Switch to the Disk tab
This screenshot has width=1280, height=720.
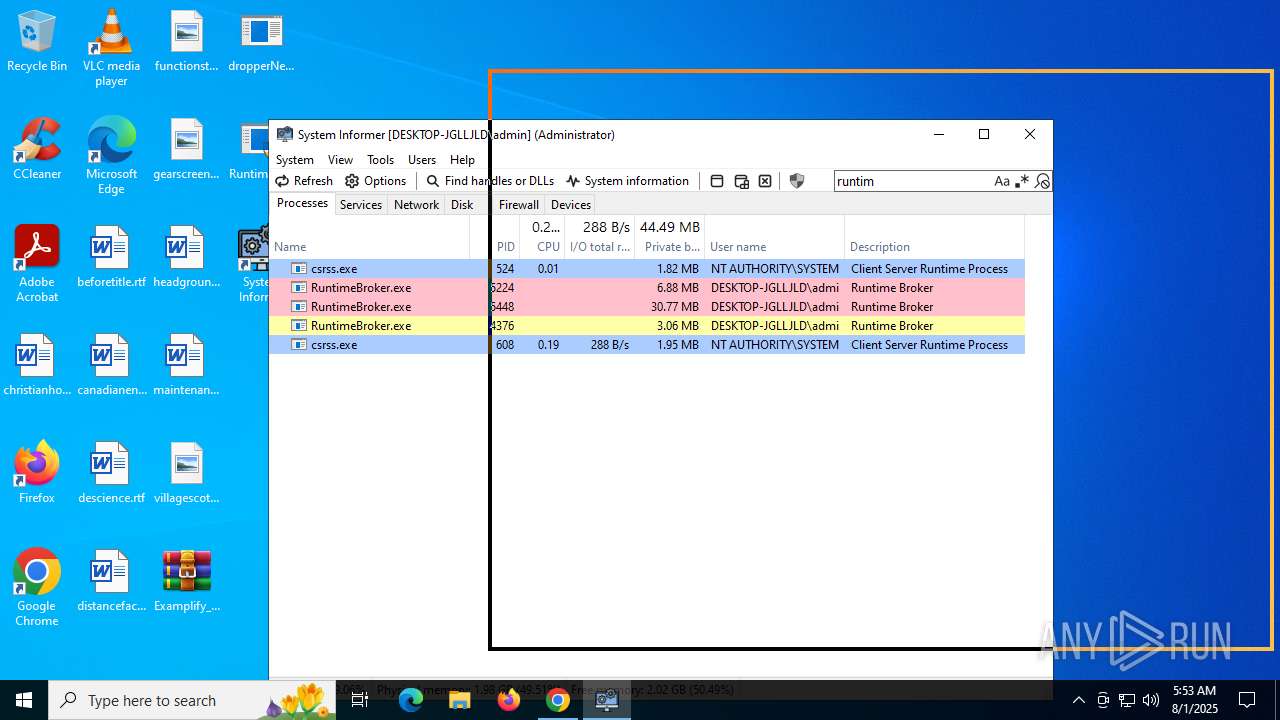(x=462, y=205)
